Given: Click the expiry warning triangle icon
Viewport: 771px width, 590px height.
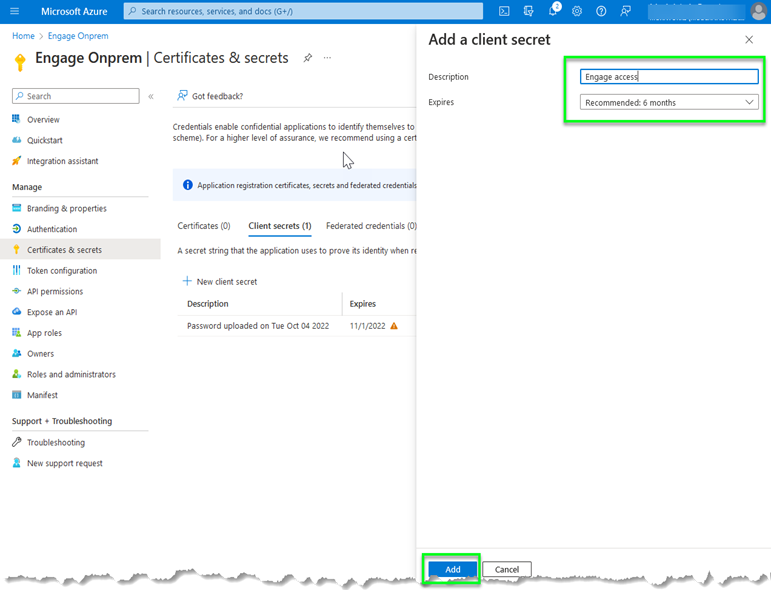Looking at the screenshot, I should point(394,326).
